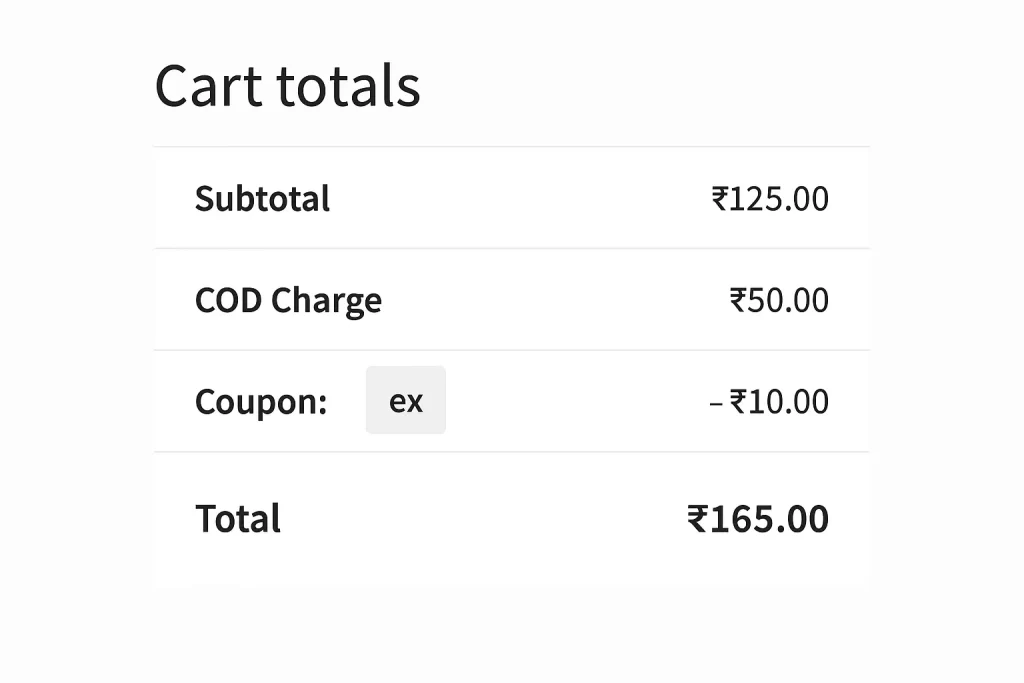Click the minus sign before ₹10.00
1024x683 pixels.
tap(712, 401)
